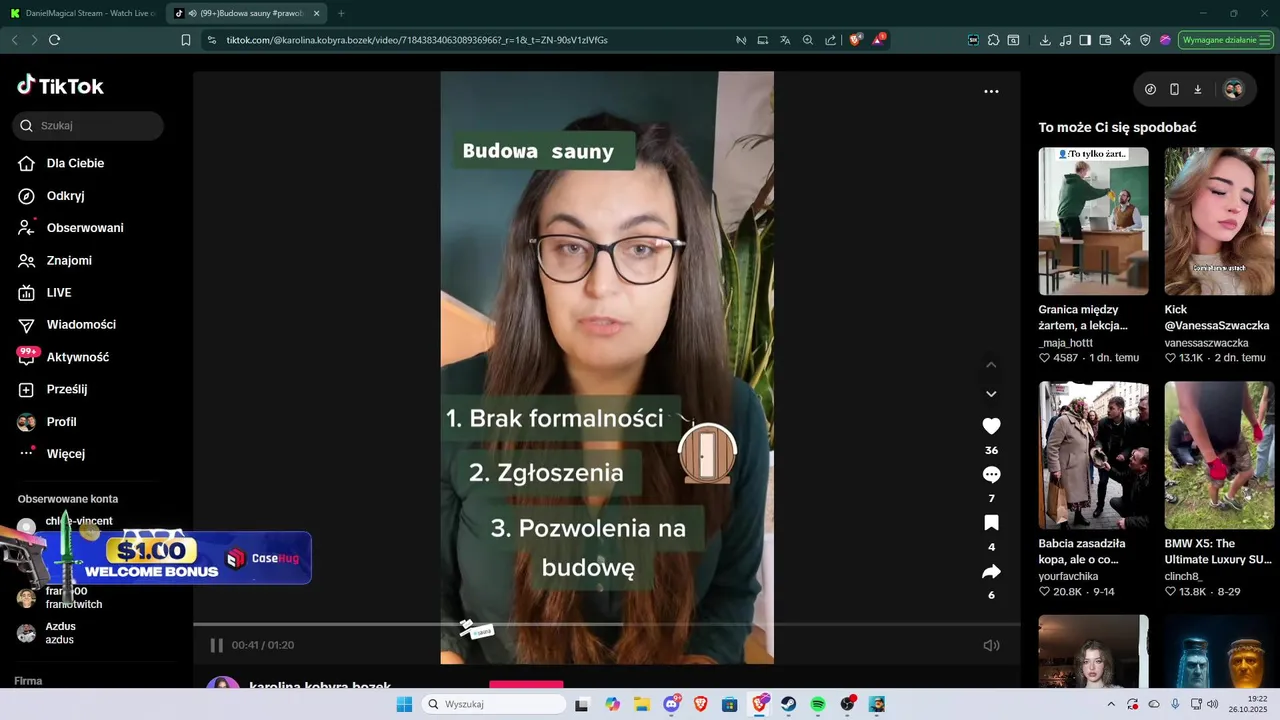Click vanessaszwaczka username

pos(1206,343)
